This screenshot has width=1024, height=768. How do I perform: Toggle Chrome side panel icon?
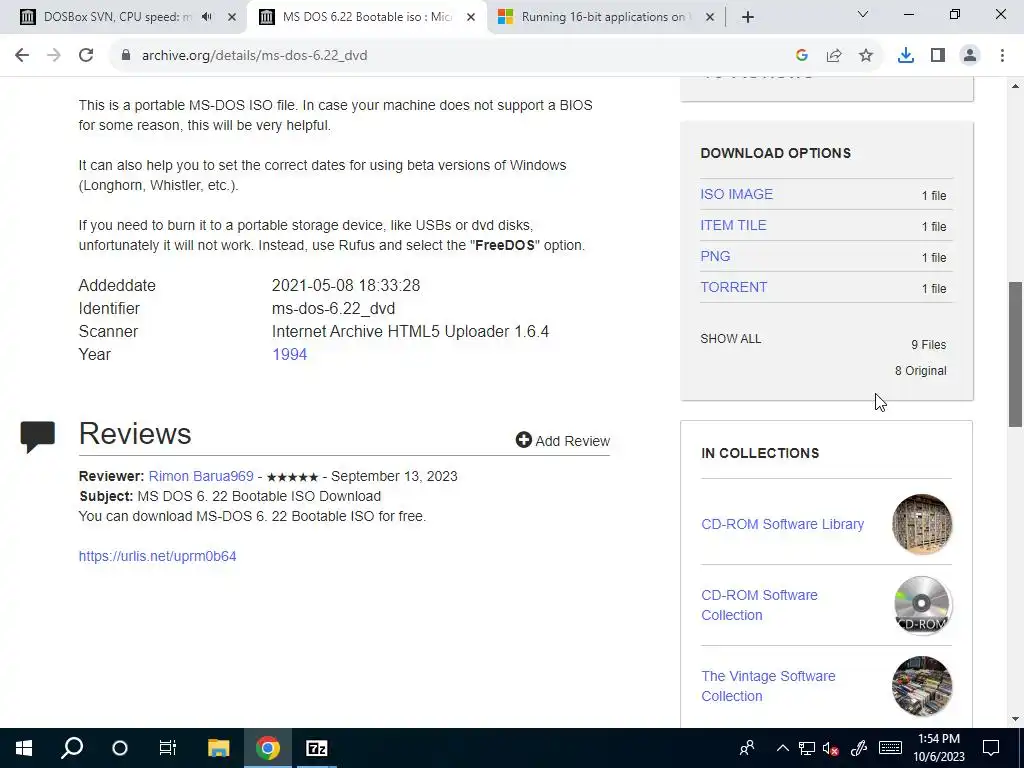[938, 56]
